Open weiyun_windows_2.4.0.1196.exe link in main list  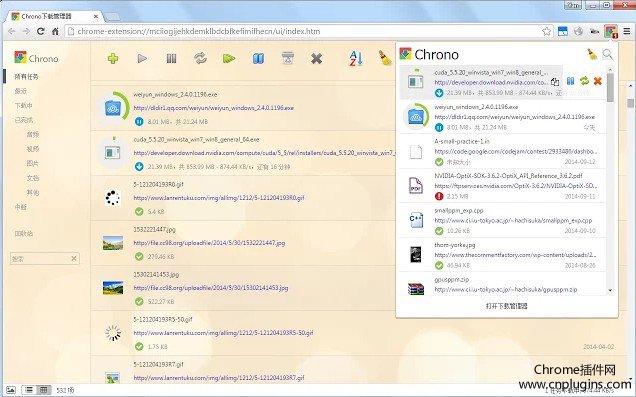tap(213, 108)
